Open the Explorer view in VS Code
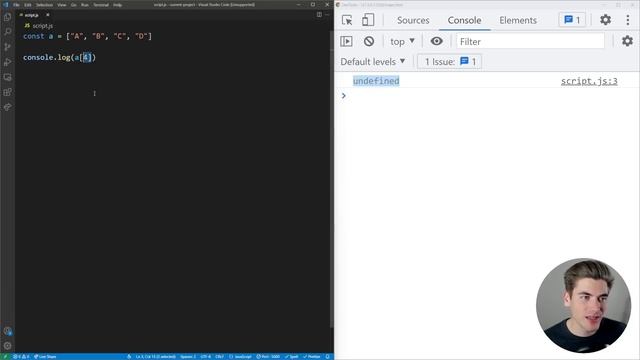The height and width of the screenshot is (360, 640). click(7, 17)
